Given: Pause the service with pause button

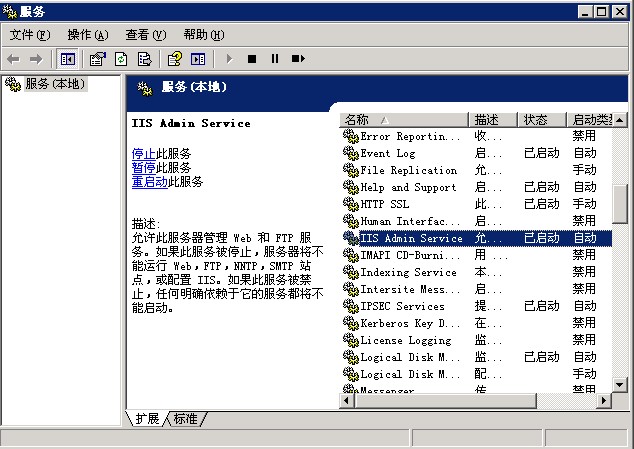Looking at the screenshot, I should (x=275, y=59).
